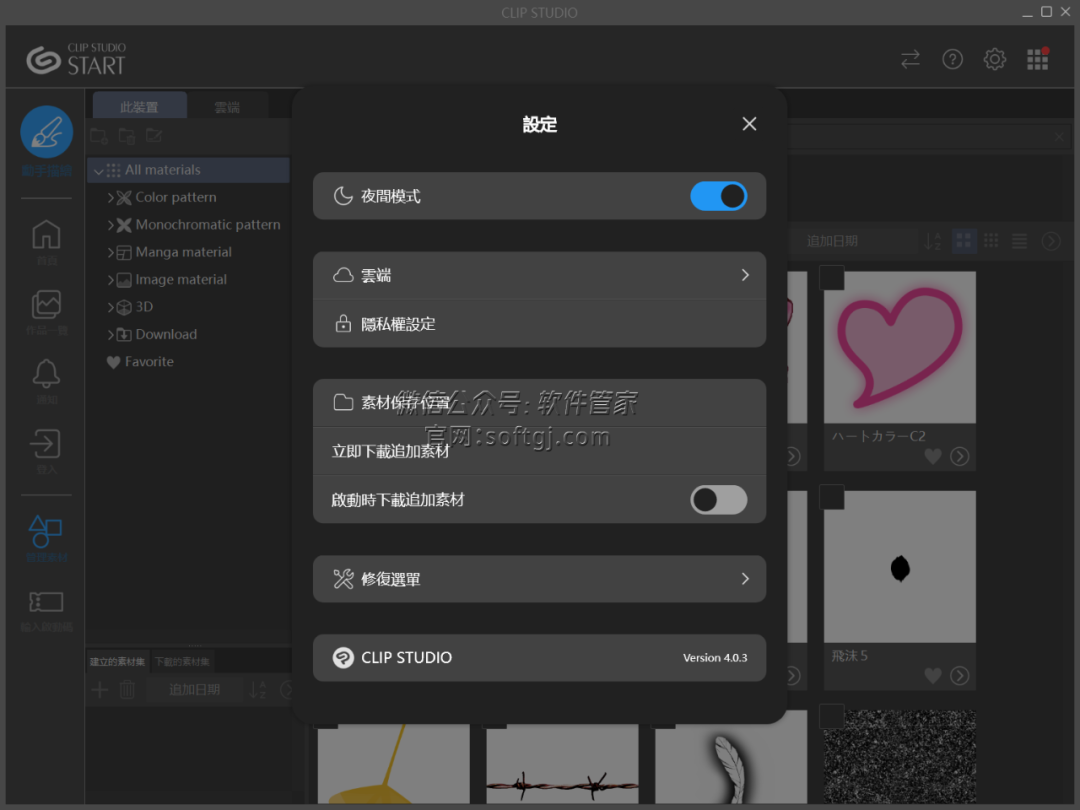The image size is (1080, 810).
Task: Click 立即下載追加素材 download now
Action: pos(539,451)
